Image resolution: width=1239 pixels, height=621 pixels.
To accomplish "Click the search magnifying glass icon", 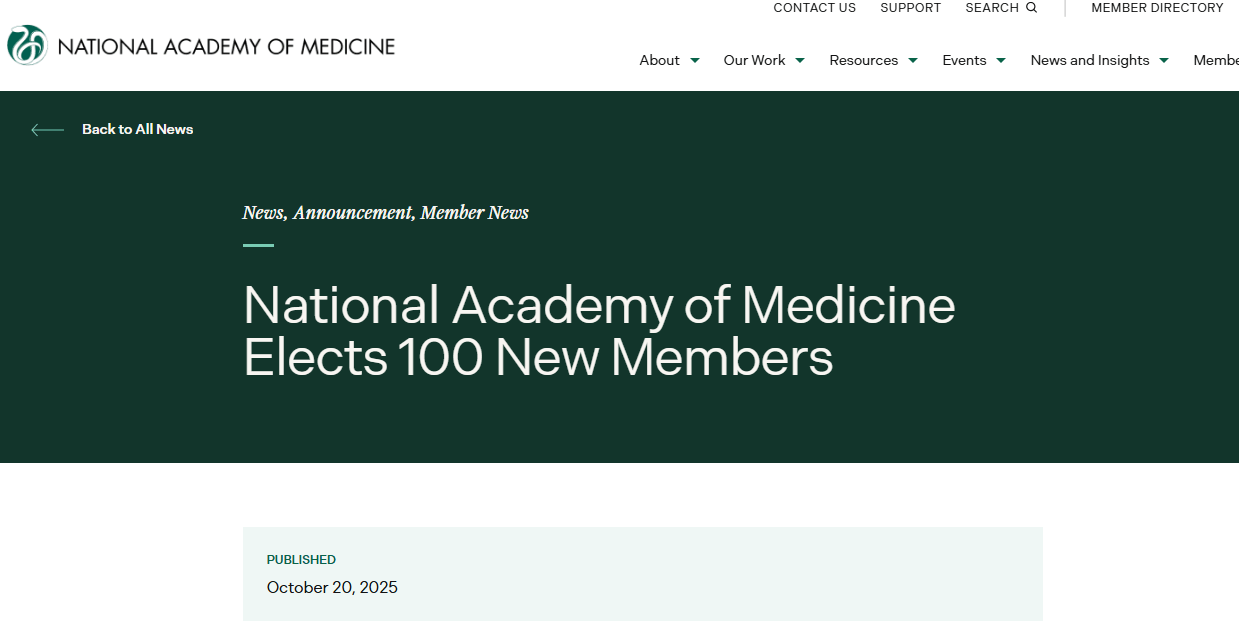I will coord(1032,8).
